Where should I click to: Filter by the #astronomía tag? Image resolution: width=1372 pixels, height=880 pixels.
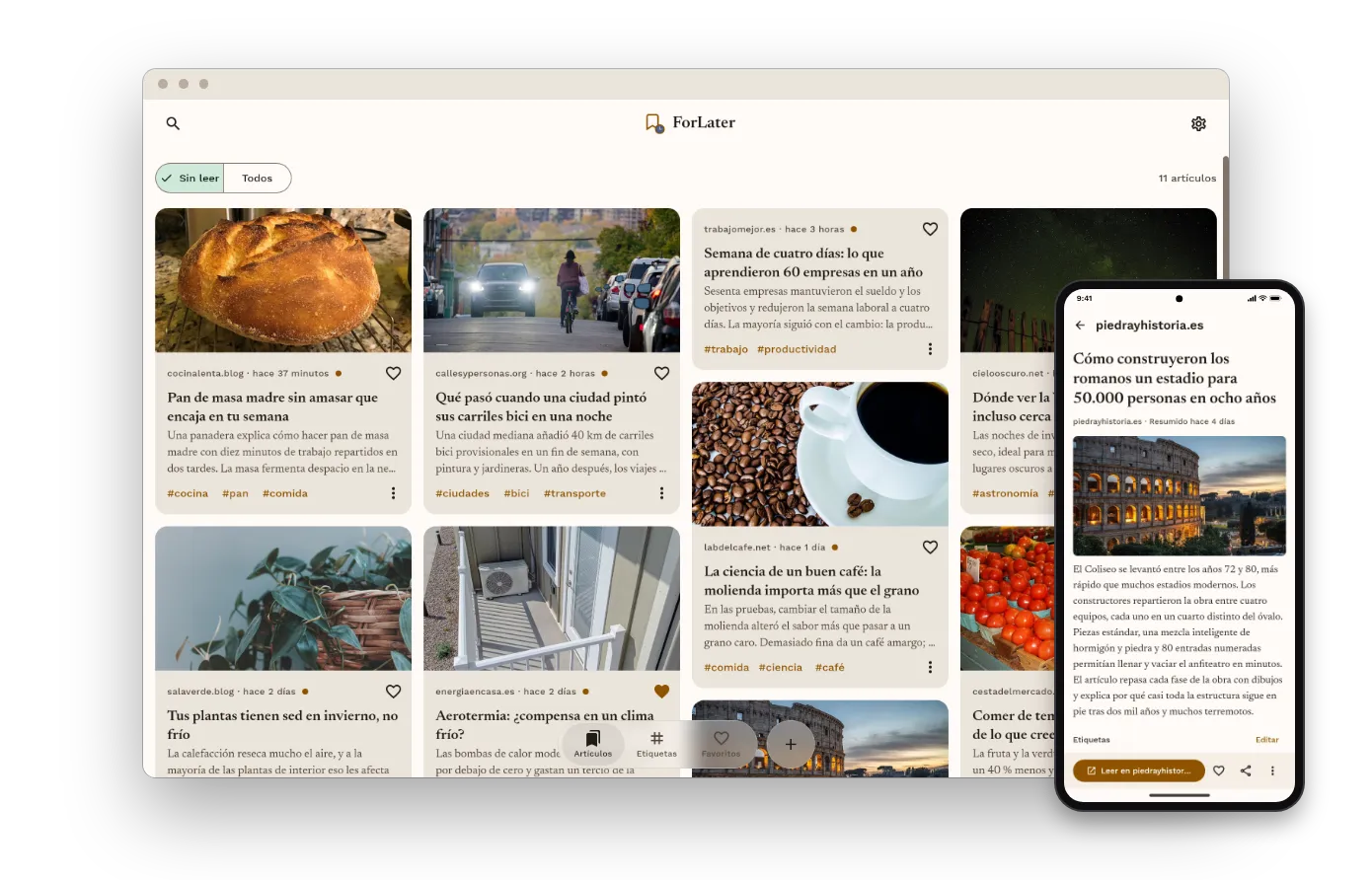[x=1005, y=493]
